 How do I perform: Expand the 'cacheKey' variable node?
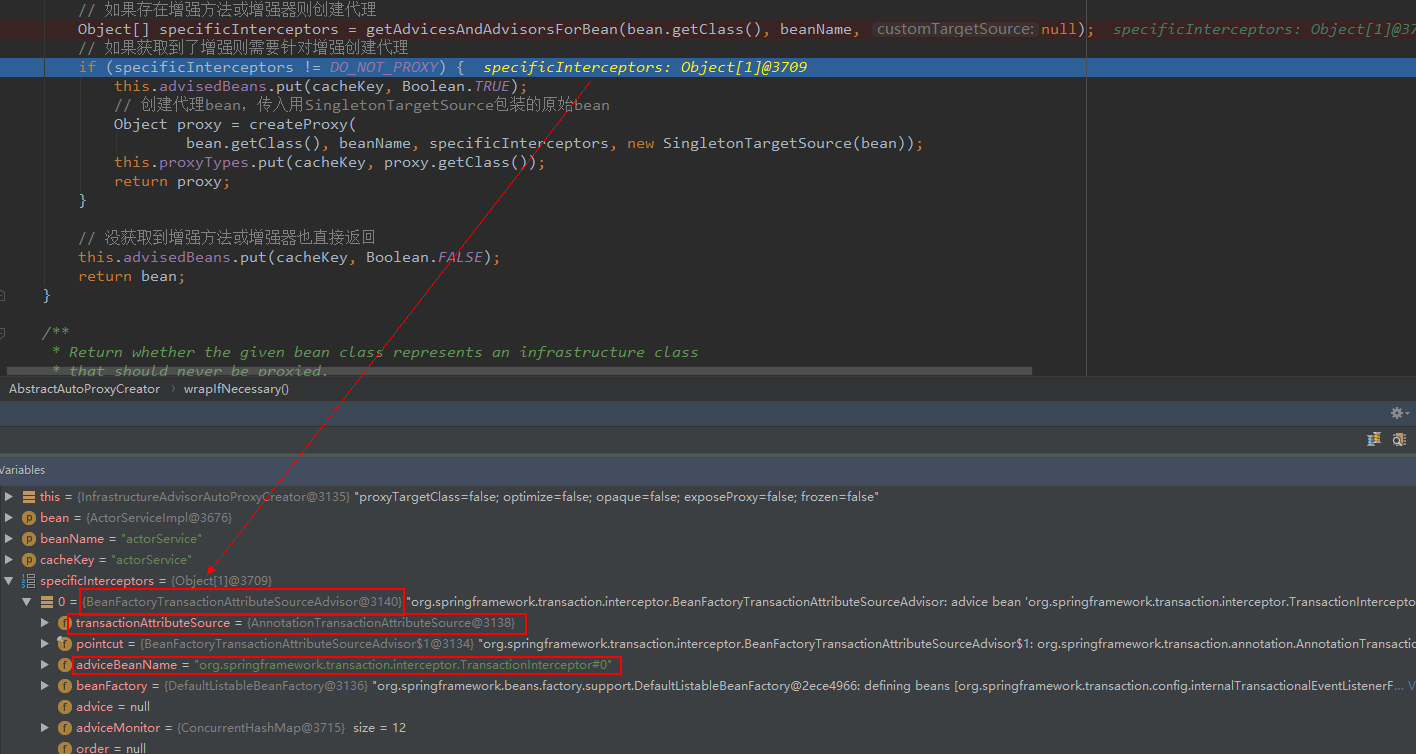(9, 560)
